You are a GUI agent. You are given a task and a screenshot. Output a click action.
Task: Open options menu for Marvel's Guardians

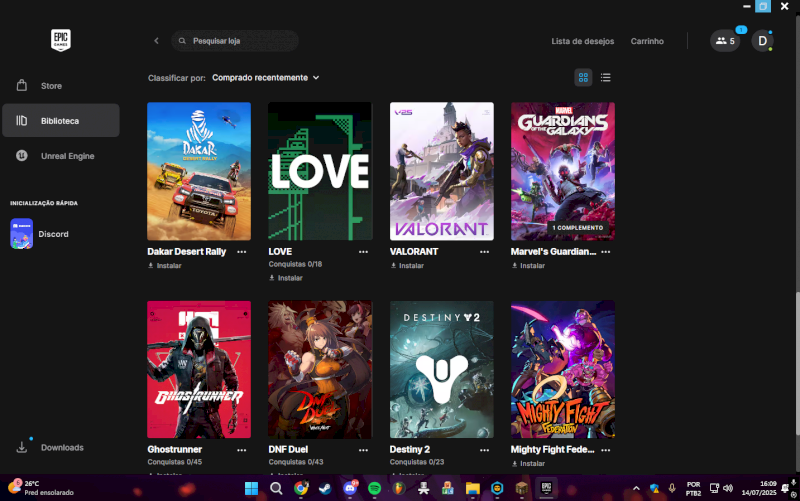point(606,252)
